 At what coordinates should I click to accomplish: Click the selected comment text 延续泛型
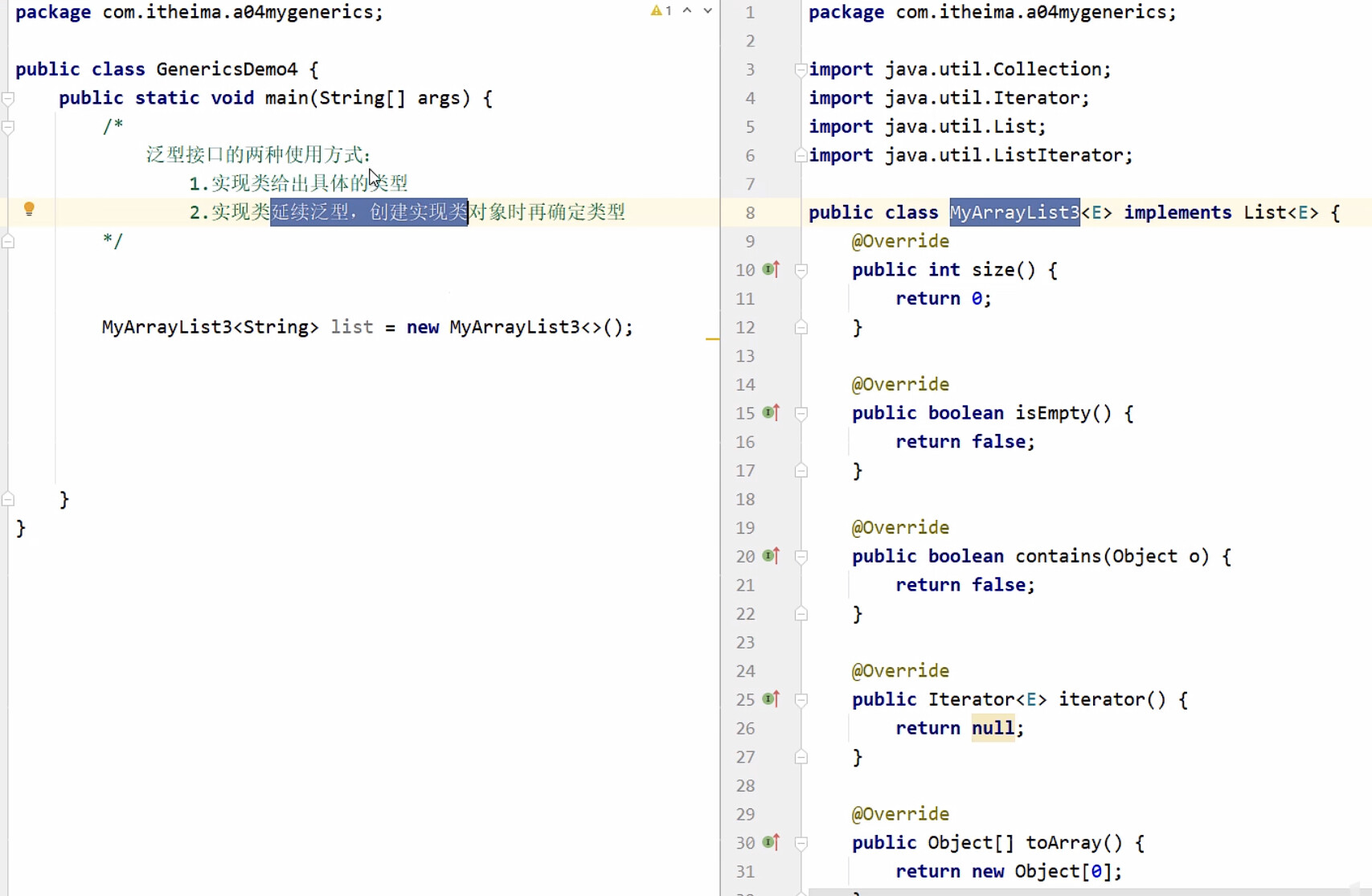309,212
